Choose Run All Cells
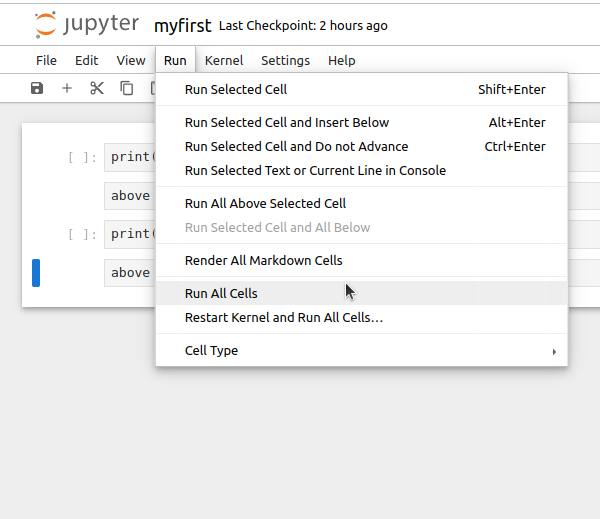Image resolution: width=600 pixels, height=519 pixels. click(x=221, y=293)
